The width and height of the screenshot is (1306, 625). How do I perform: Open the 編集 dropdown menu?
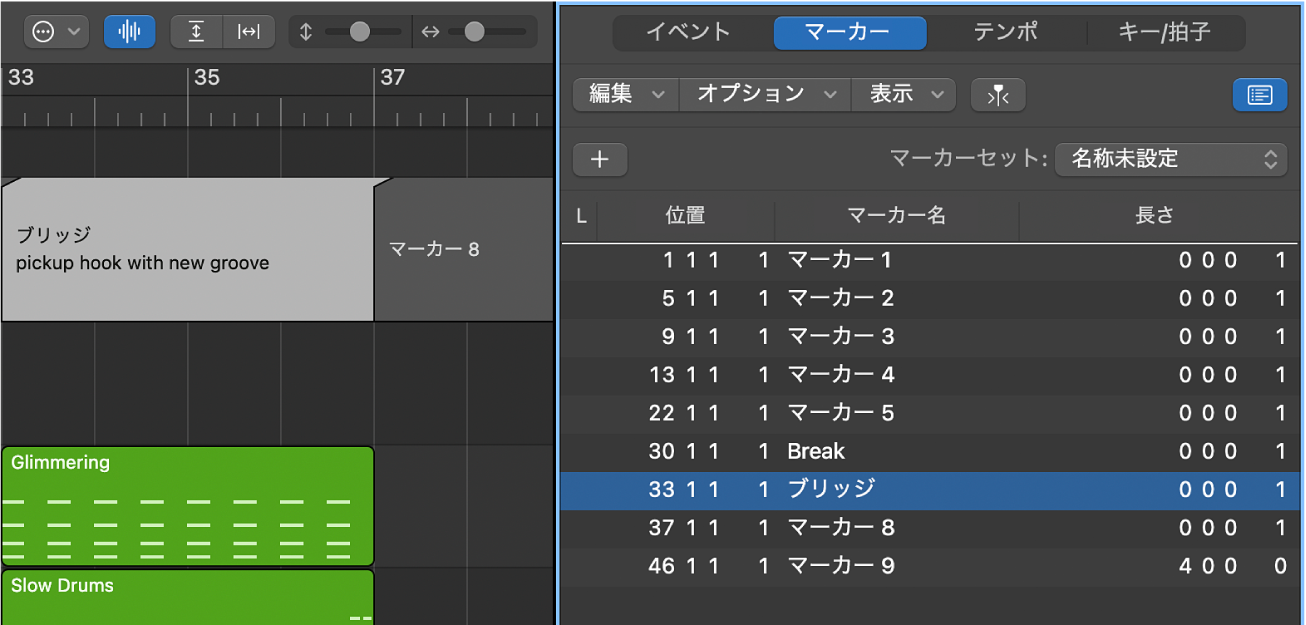coord(624,94)
